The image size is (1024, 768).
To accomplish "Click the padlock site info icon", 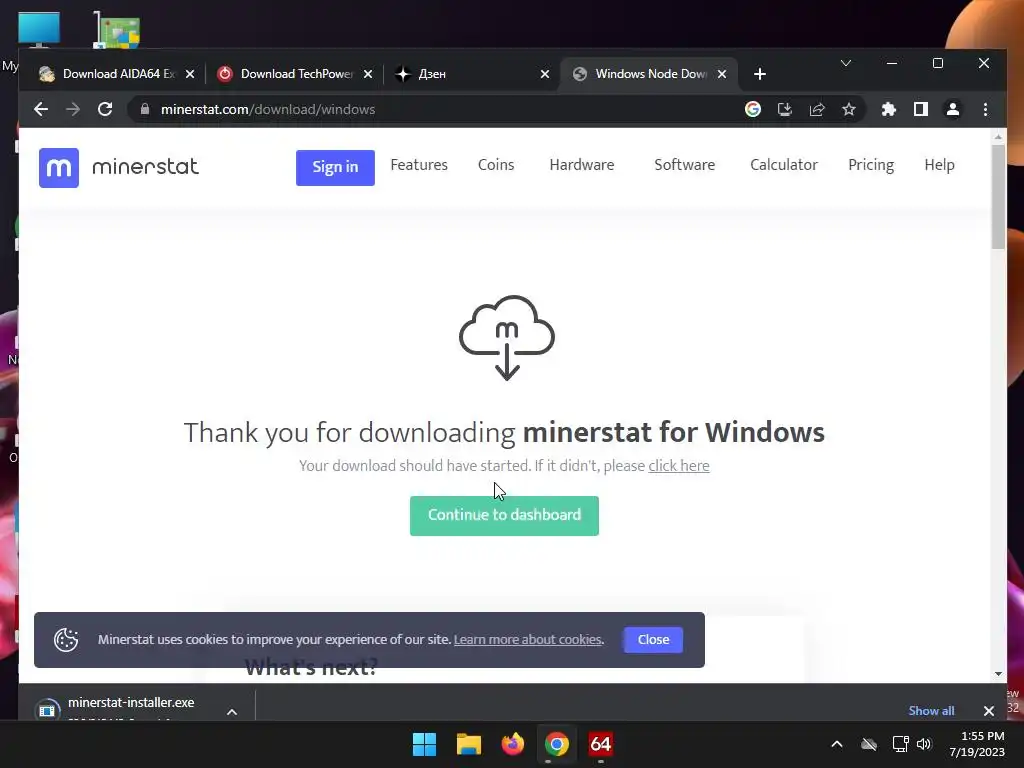I will tap(145, 109).
